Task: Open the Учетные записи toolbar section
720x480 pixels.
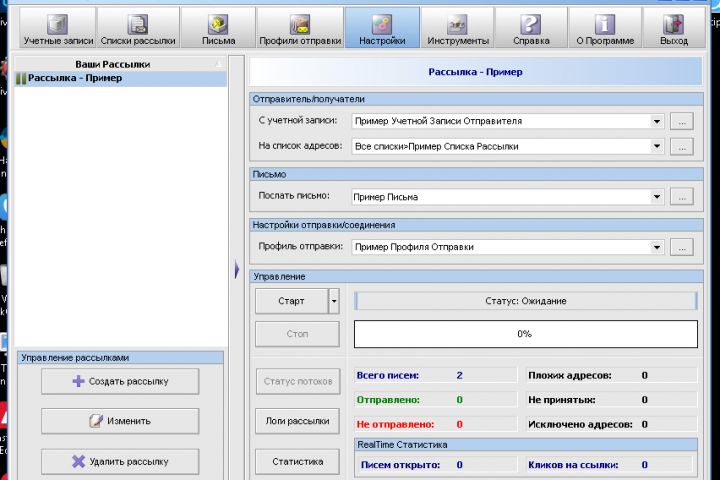Action: pyautogui.click(x=58, y=28)
